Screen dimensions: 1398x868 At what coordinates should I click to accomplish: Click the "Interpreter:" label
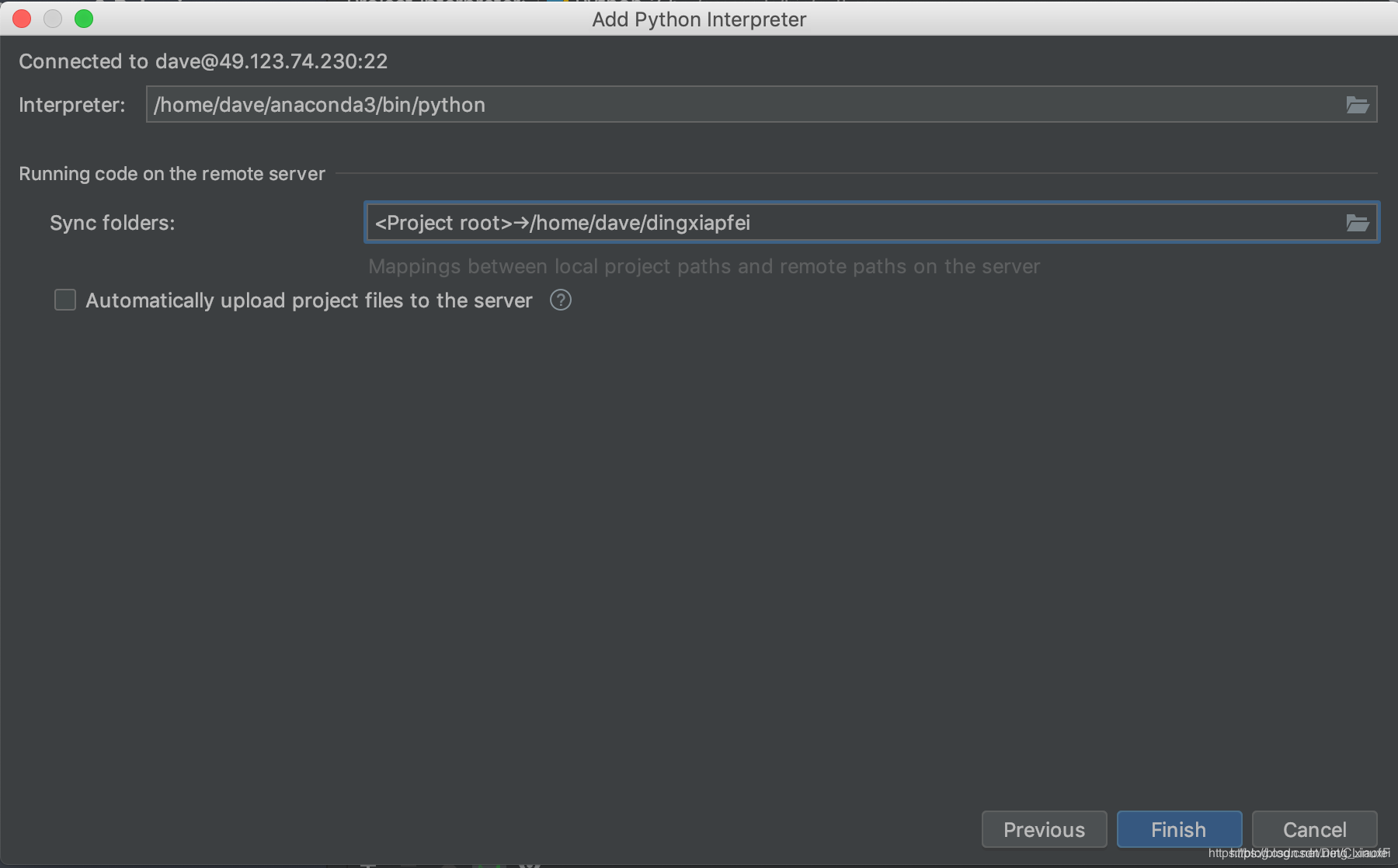click(x=72, y=105)
